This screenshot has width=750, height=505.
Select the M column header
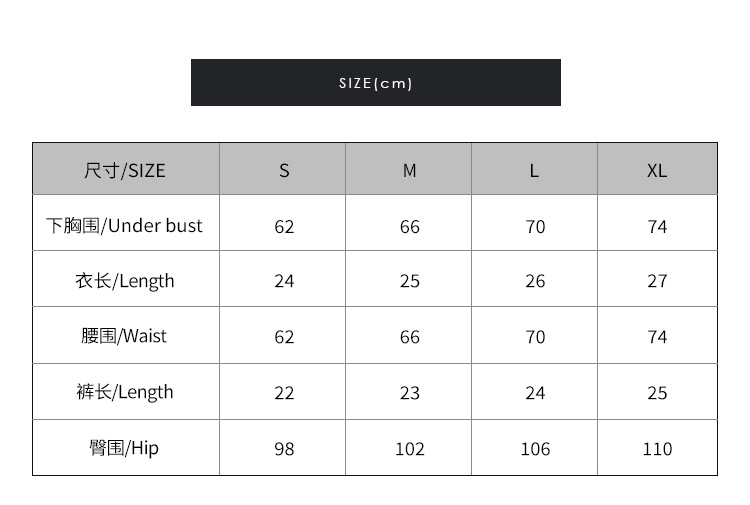[x=409, y=171]
